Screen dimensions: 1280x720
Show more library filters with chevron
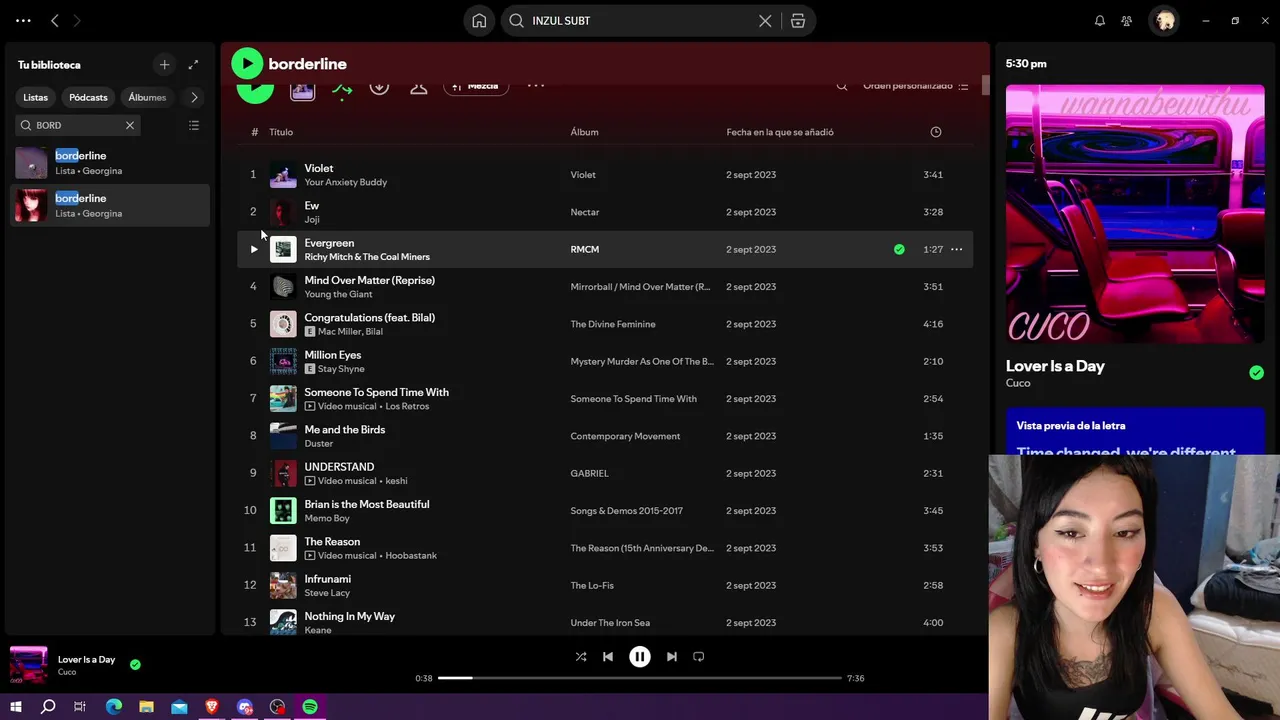pos(194,97)
